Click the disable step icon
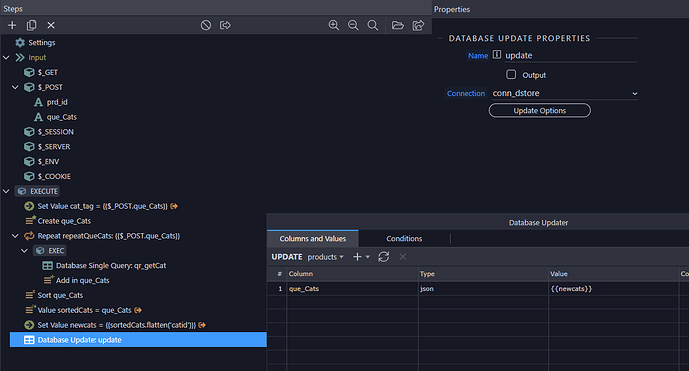Viewport: 689px width, 371px height. click(x=206, y=25)
